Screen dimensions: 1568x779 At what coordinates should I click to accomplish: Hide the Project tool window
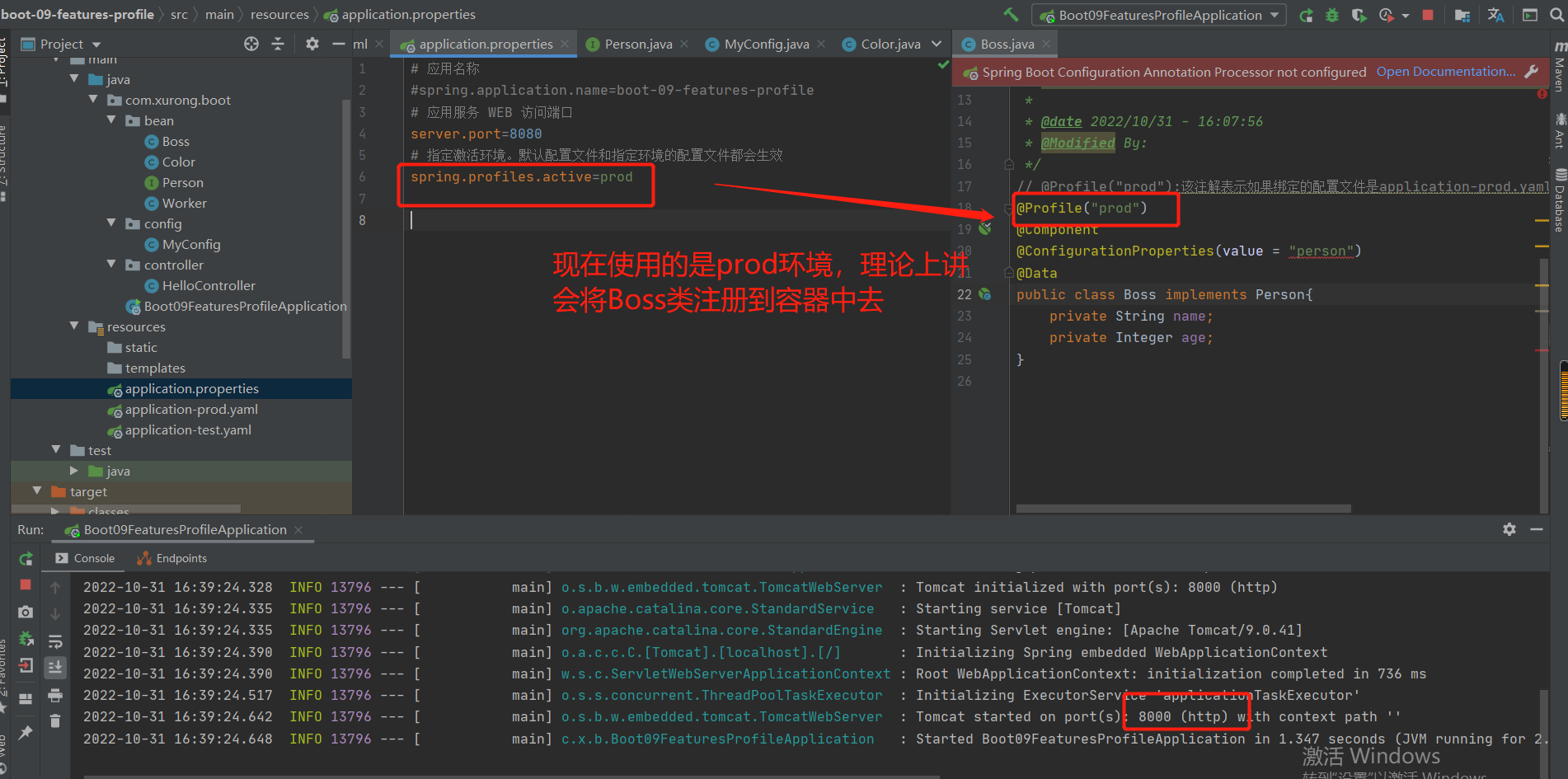338,44
